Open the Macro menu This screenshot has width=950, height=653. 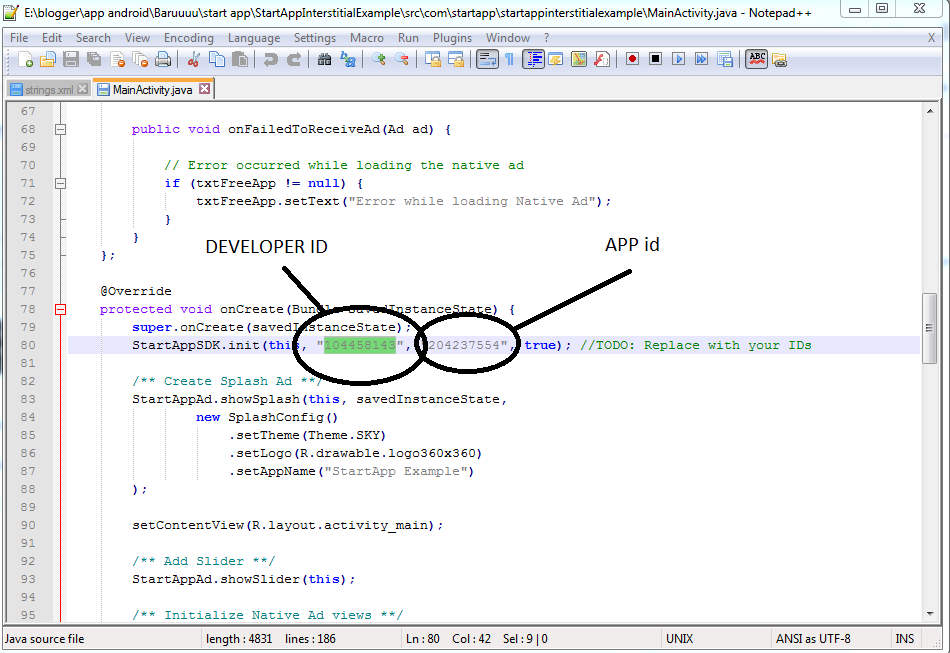pyautogui.click(x=367, y=38)
